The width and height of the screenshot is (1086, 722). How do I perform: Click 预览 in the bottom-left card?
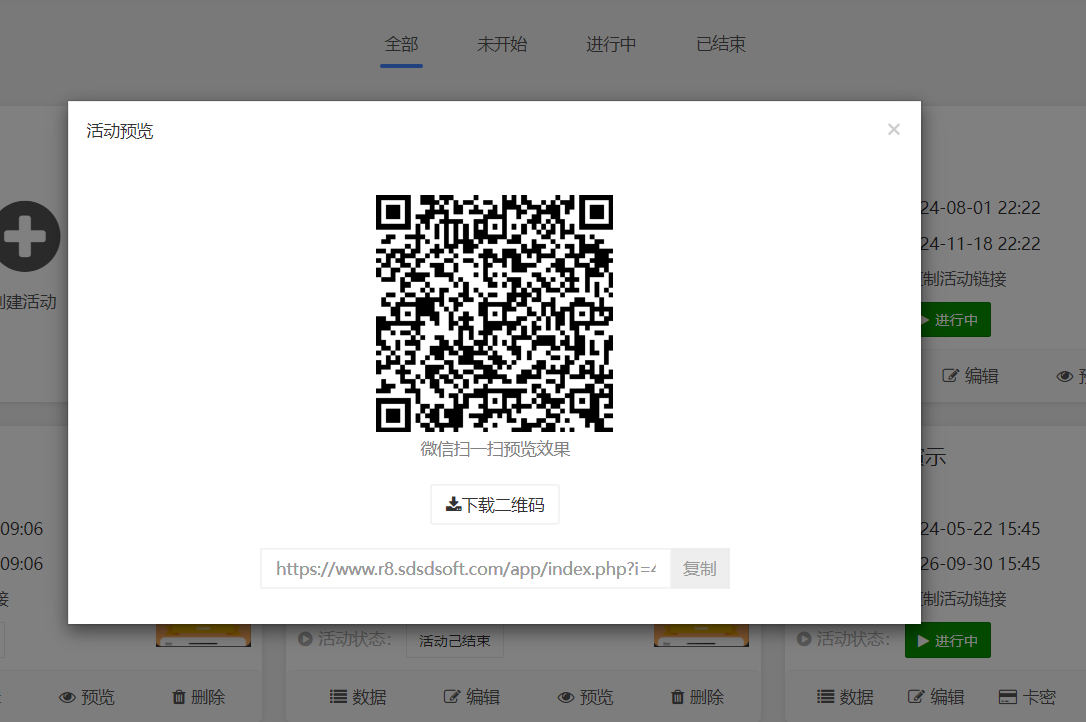pos(87,696)
